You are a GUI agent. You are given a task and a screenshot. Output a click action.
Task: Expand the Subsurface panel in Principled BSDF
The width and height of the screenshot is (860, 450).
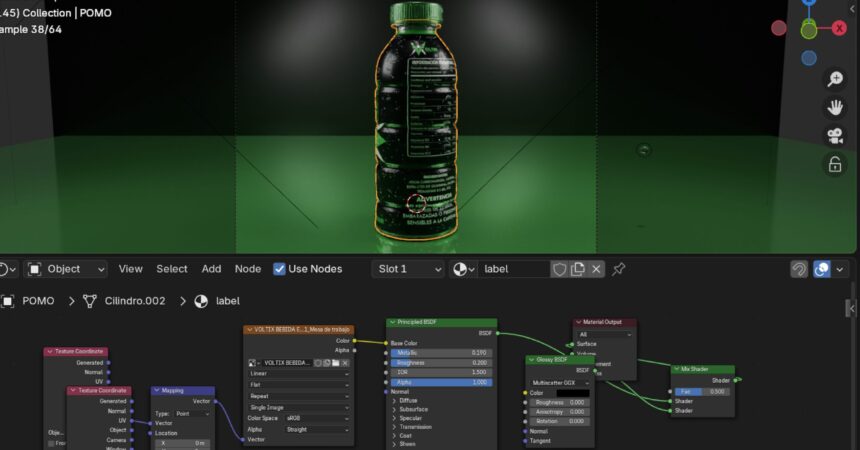(394, 410)
